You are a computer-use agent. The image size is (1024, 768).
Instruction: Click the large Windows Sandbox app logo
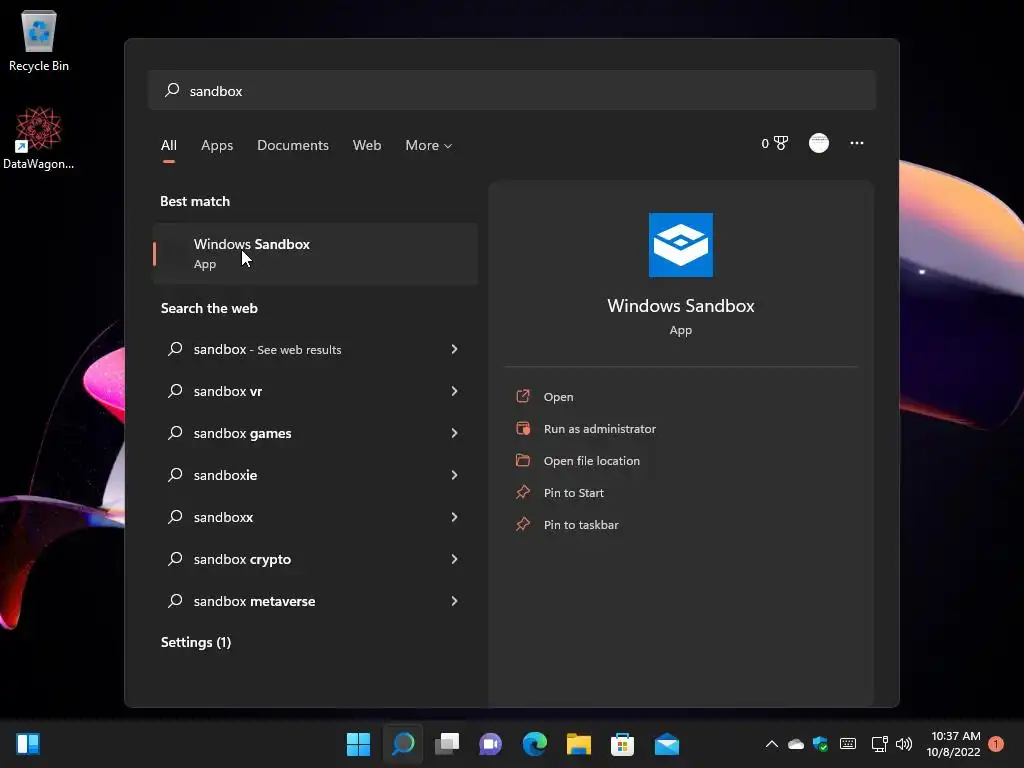click(680, 245)
